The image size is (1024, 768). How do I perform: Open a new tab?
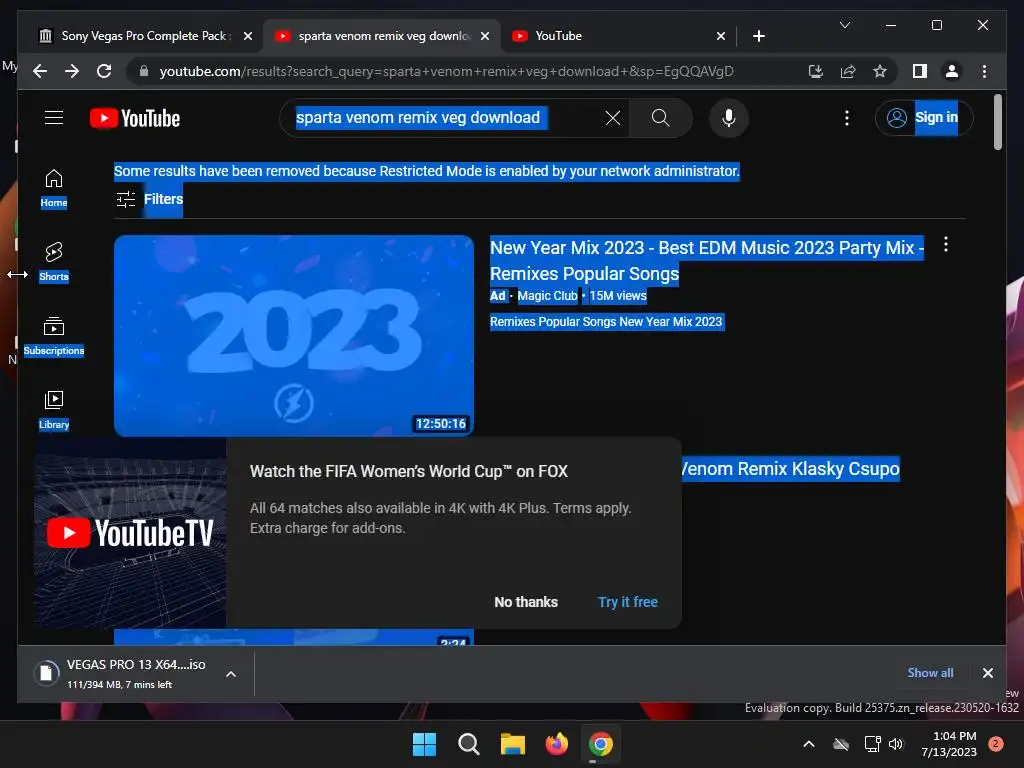tap(758, 36)
